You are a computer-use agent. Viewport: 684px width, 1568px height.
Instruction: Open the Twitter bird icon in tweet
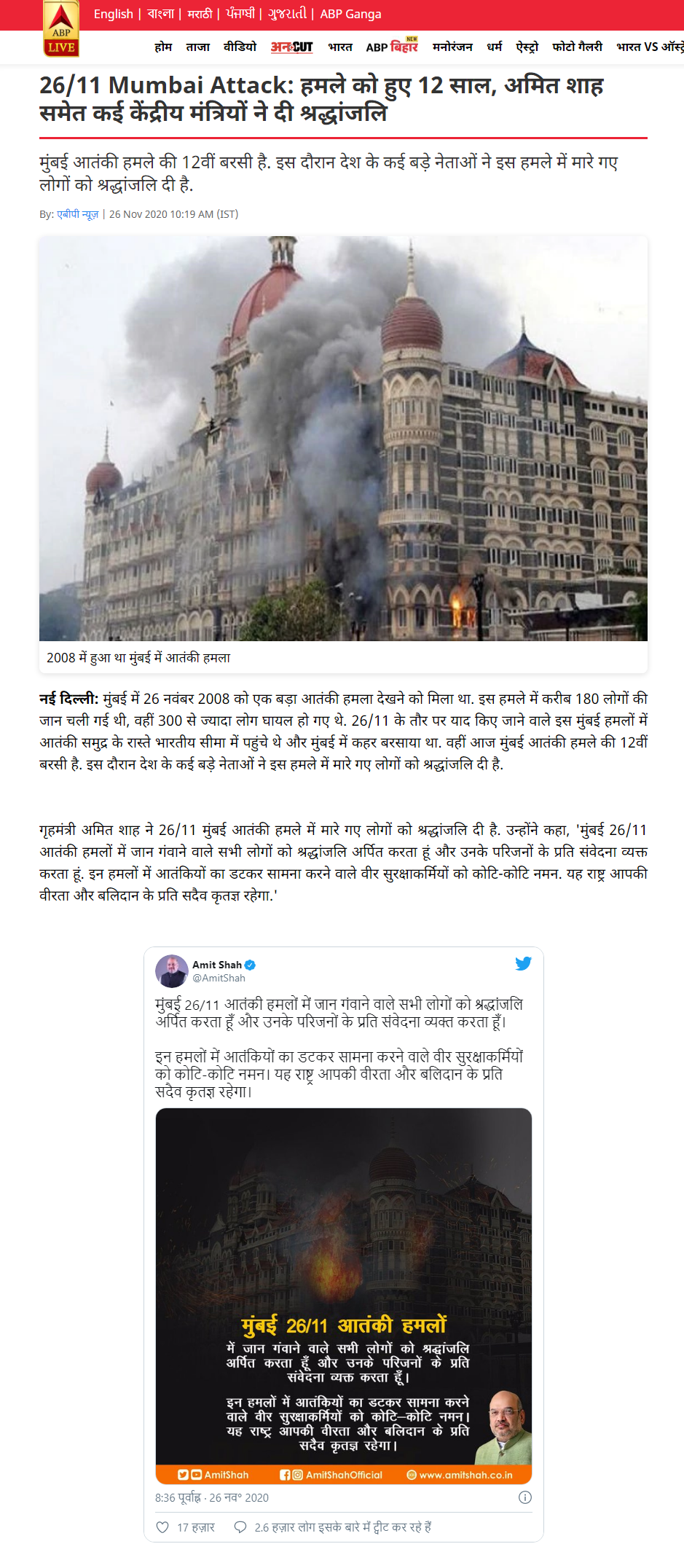click(523, 963)
